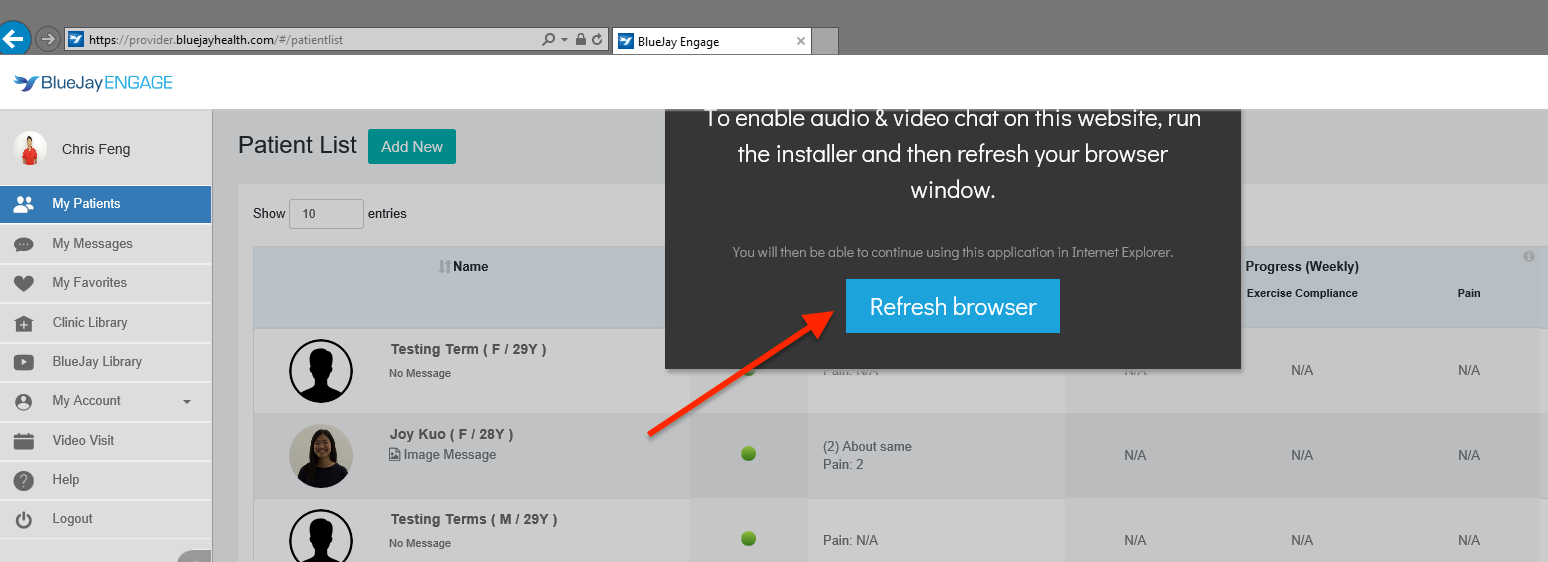Open address bar autocomplete dropdown arrow
This screenshot has height=562, width=1548.
coord(565,40)
